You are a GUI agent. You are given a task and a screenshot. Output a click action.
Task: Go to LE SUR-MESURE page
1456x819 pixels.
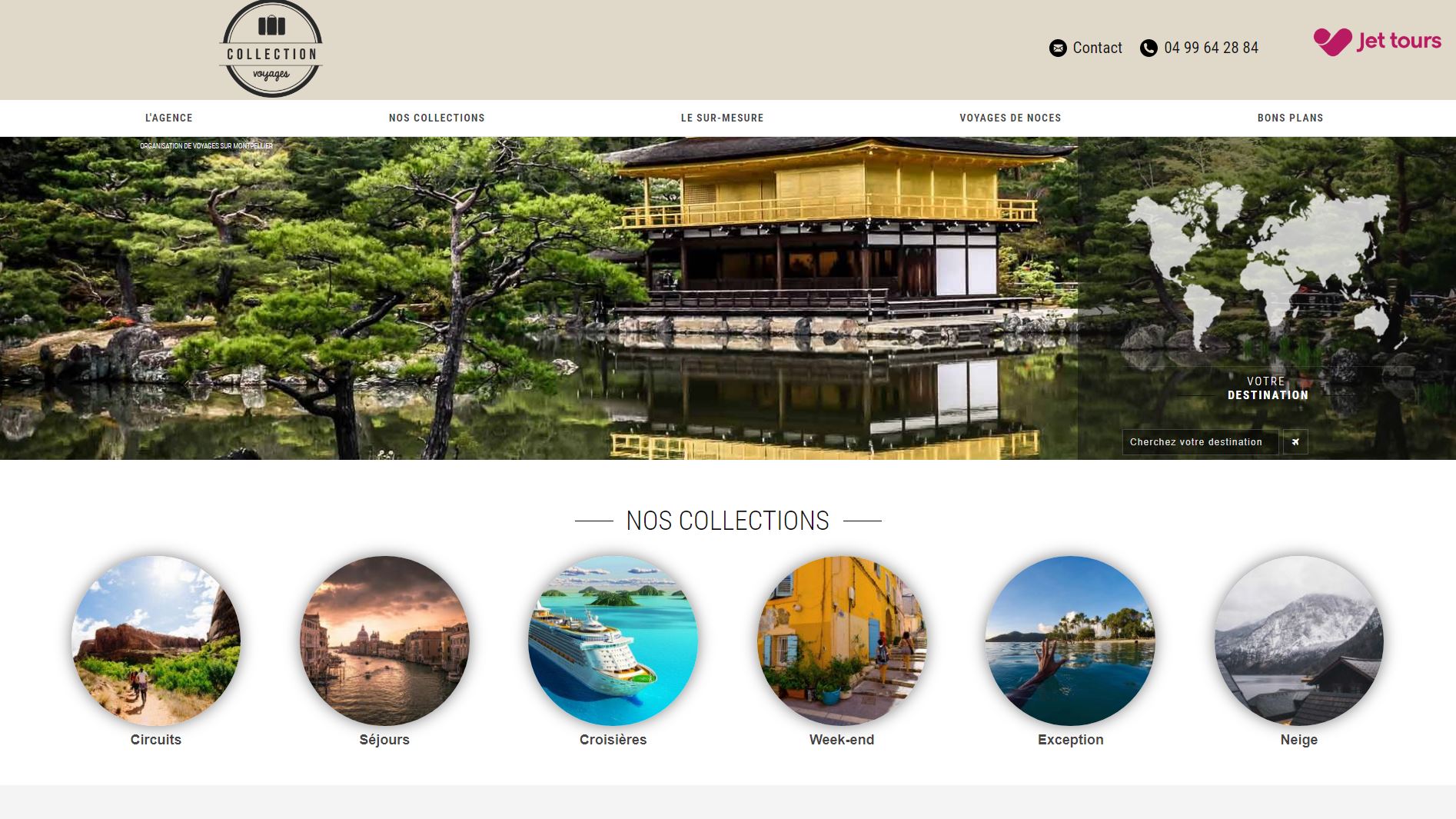tap(722, 118)
